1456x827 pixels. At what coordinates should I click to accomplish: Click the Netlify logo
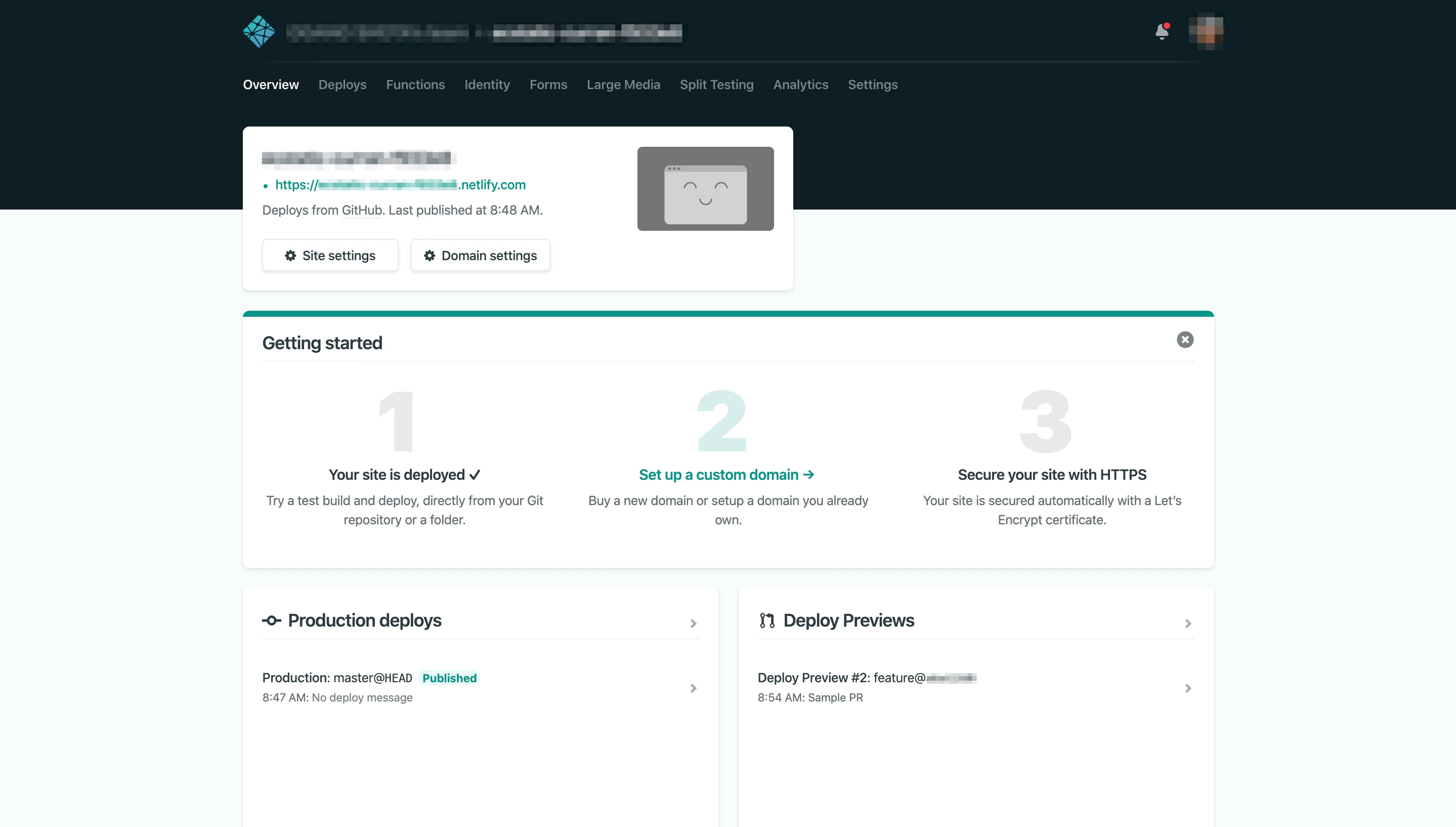(x=259, y=31)
